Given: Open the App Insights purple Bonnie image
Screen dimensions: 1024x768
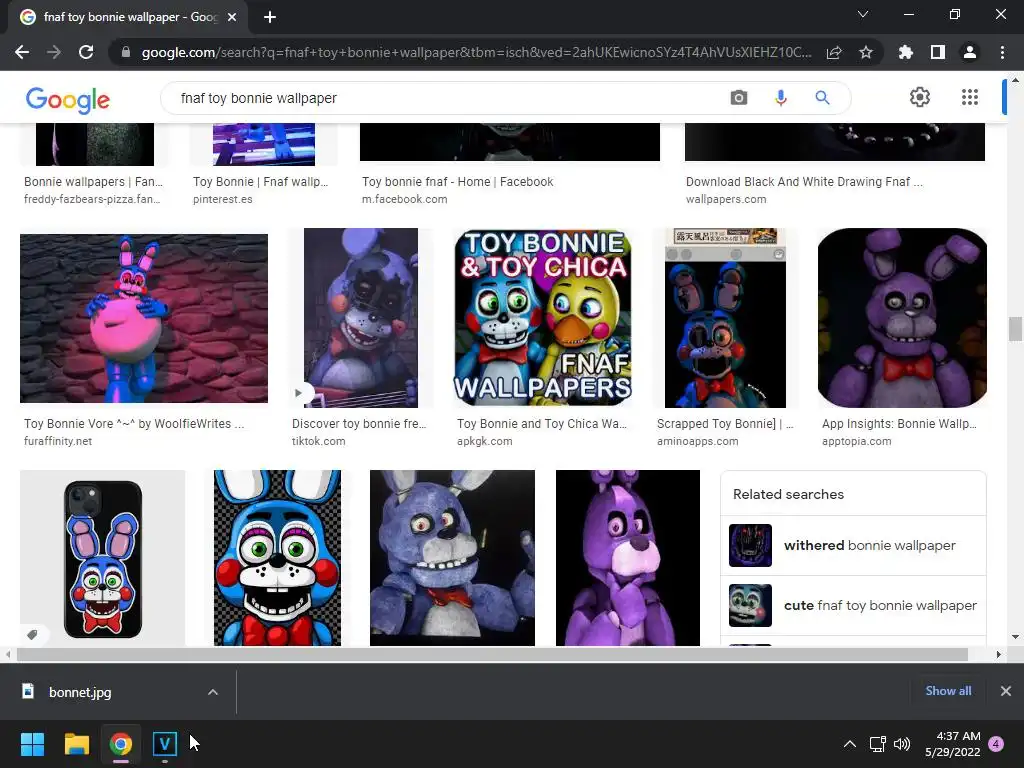Looking at the screenshot, I should click(902, 318).
